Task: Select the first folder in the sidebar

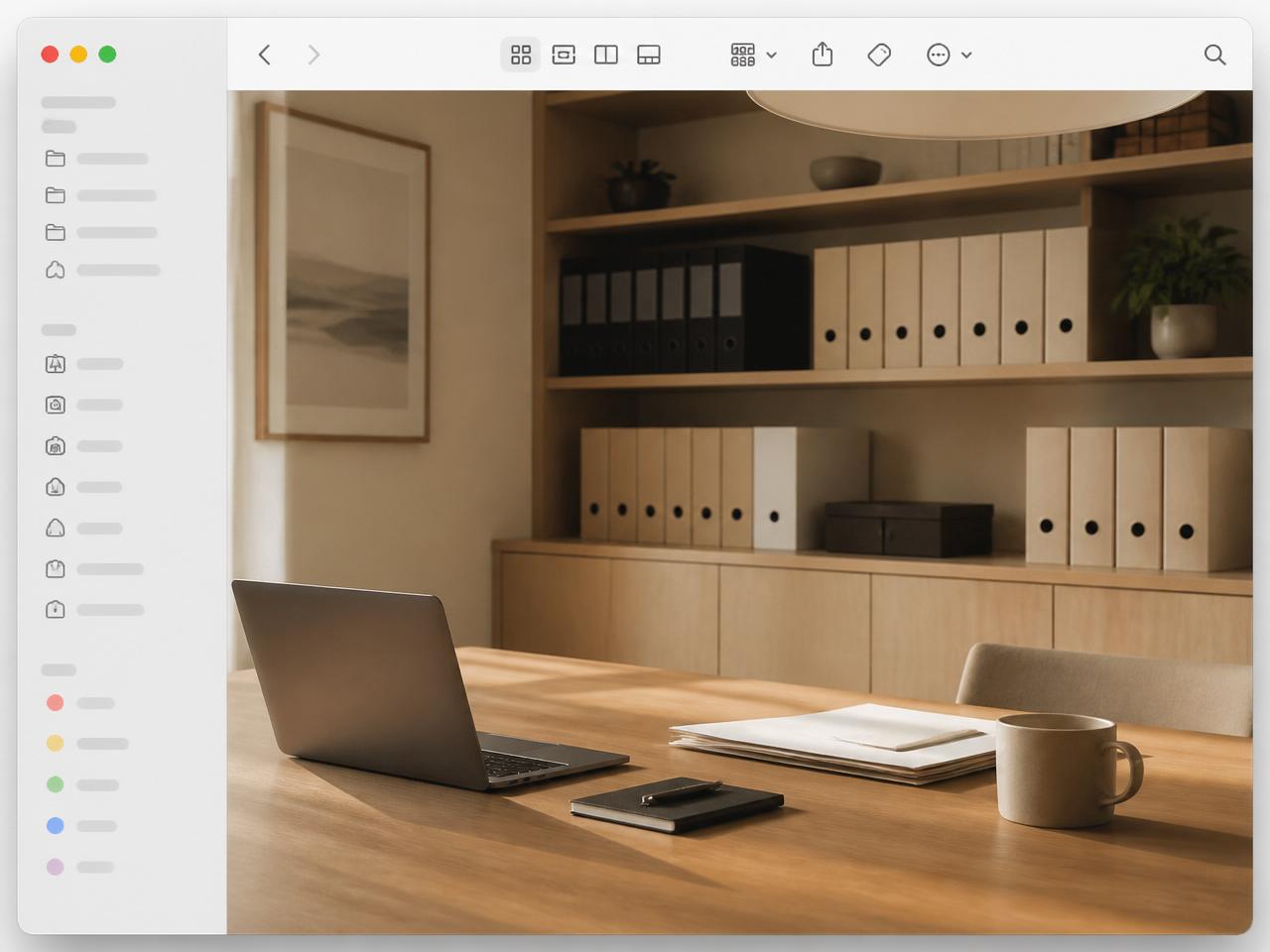Action: pos(96,159)
